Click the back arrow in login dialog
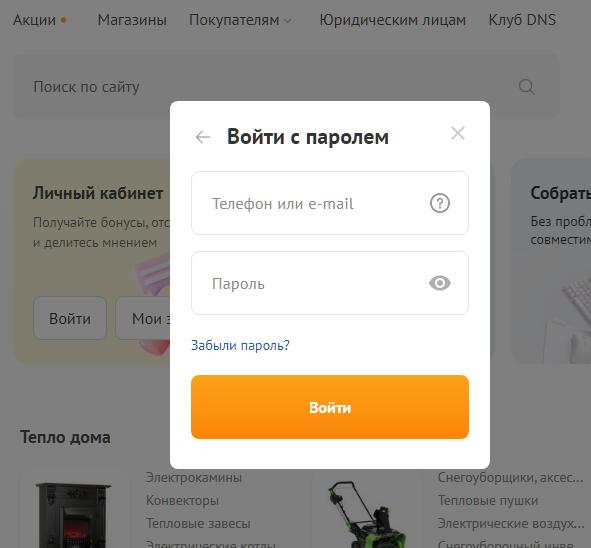The height and width of the screenshot is (548, 591). pyautogui.click(x=203, y=137)
